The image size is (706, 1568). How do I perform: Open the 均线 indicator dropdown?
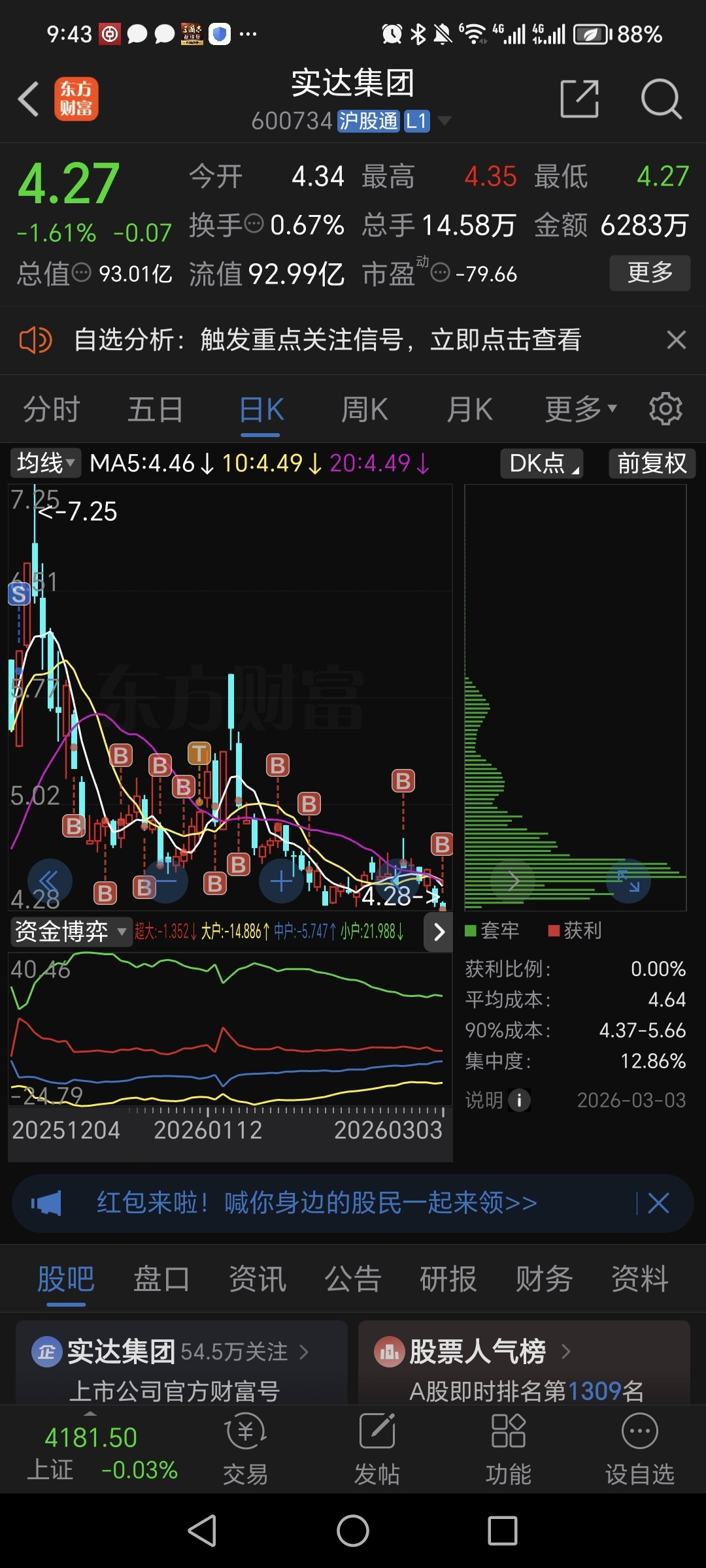pyautogui.click(x=45, y=463)
